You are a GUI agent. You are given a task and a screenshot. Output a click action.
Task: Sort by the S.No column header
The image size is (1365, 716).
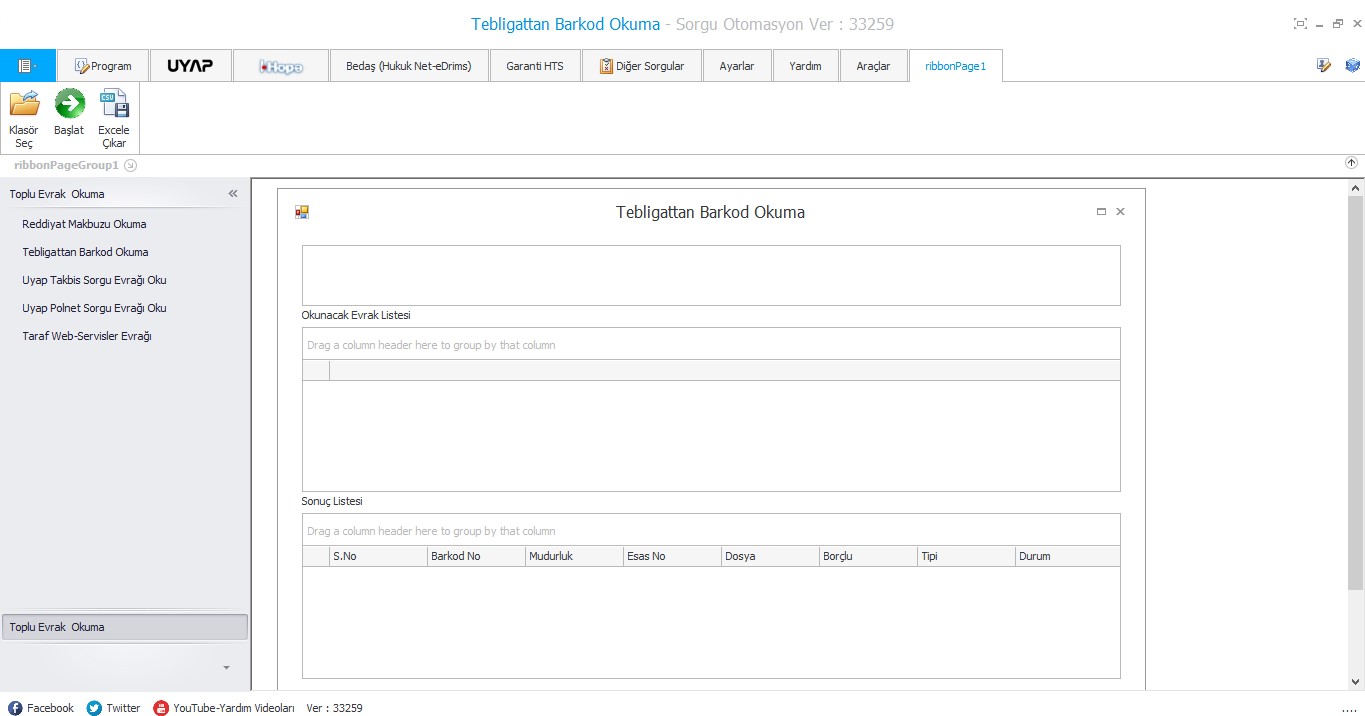tap(378, 556)
